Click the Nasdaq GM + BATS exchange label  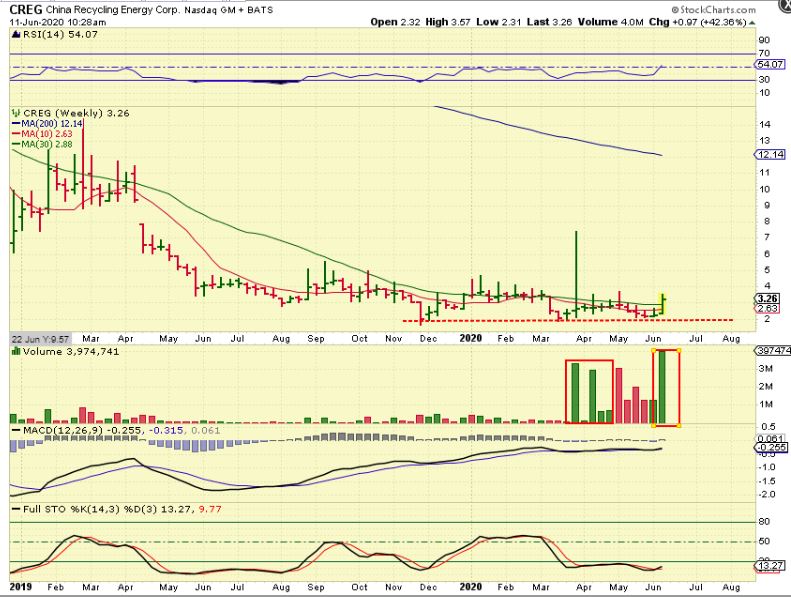[228, 10]
